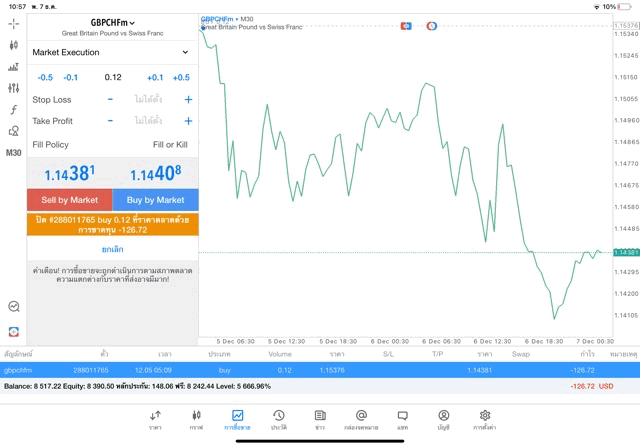This screenshot has height=447, width=640.
Task: Tap the blue ยกเลิก cancel link
Action: [113, 249]
